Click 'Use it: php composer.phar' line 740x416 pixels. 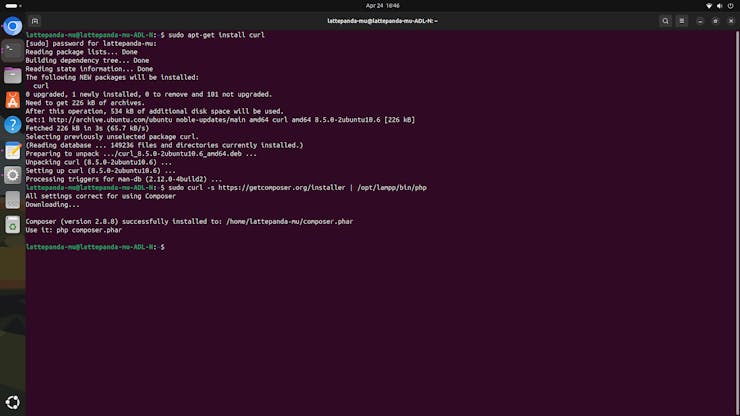74,230
